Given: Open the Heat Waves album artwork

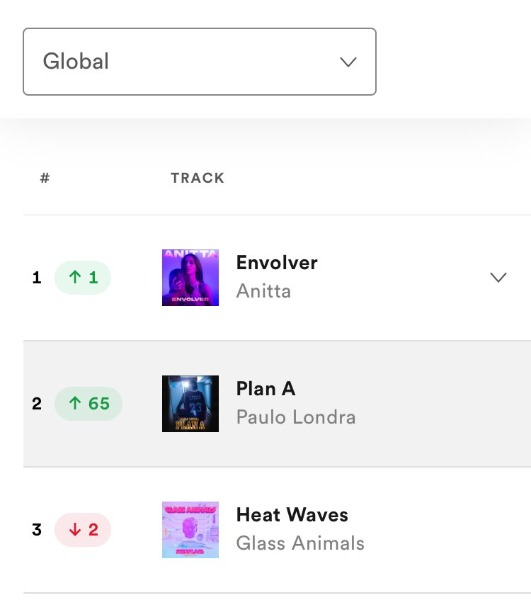Looking at the screenshot, I should point(191,530).
